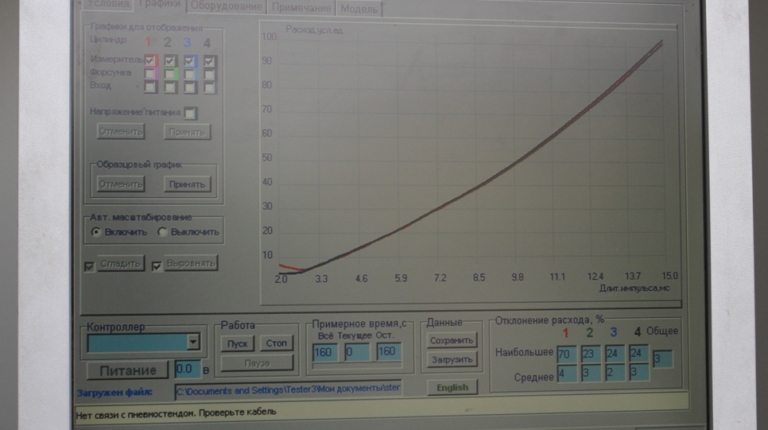This screenshot has height=430, width=768.
Task: Click Сохранить in the Данные group
Action: tap(450, 340)
